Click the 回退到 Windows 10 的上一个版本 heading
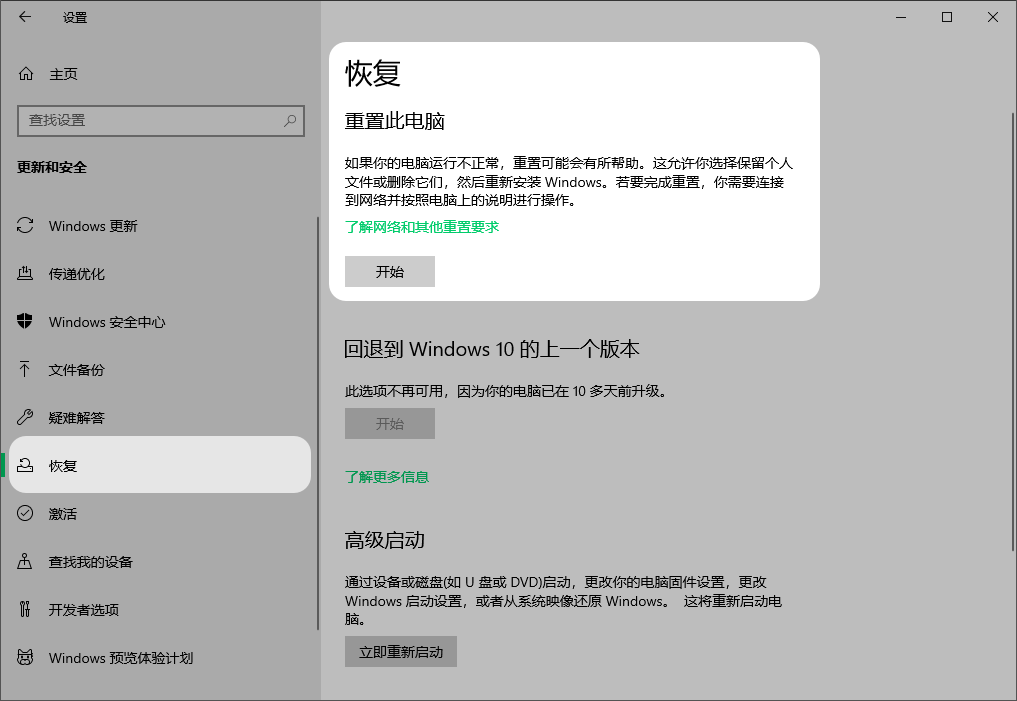The image size is (1017, 701). (x=492, y=350)
